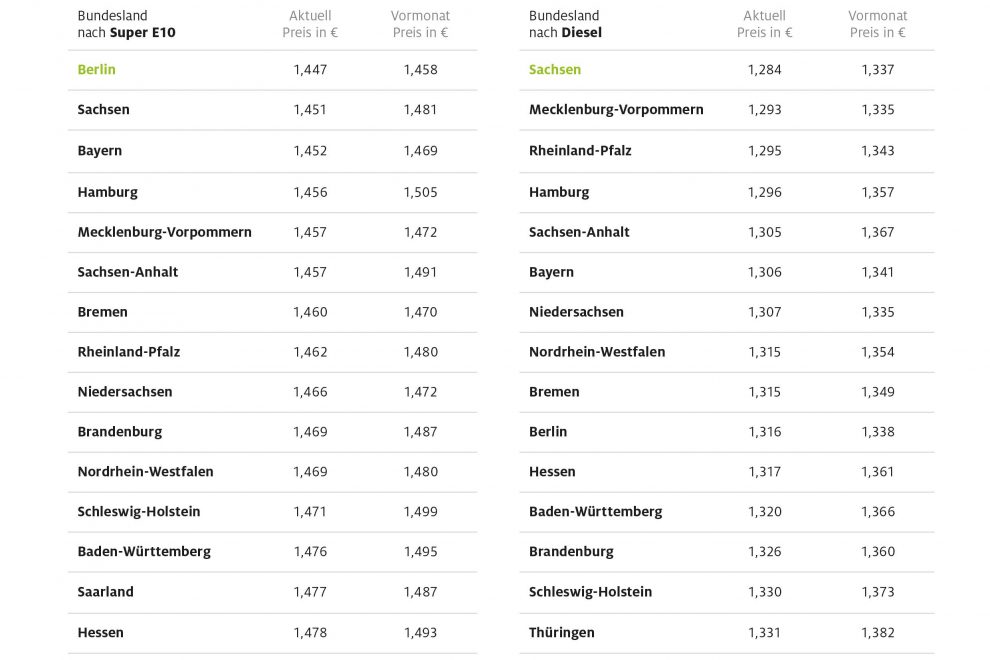Select Hamburg's current E10 price 1,456

[x=310, y=192]
